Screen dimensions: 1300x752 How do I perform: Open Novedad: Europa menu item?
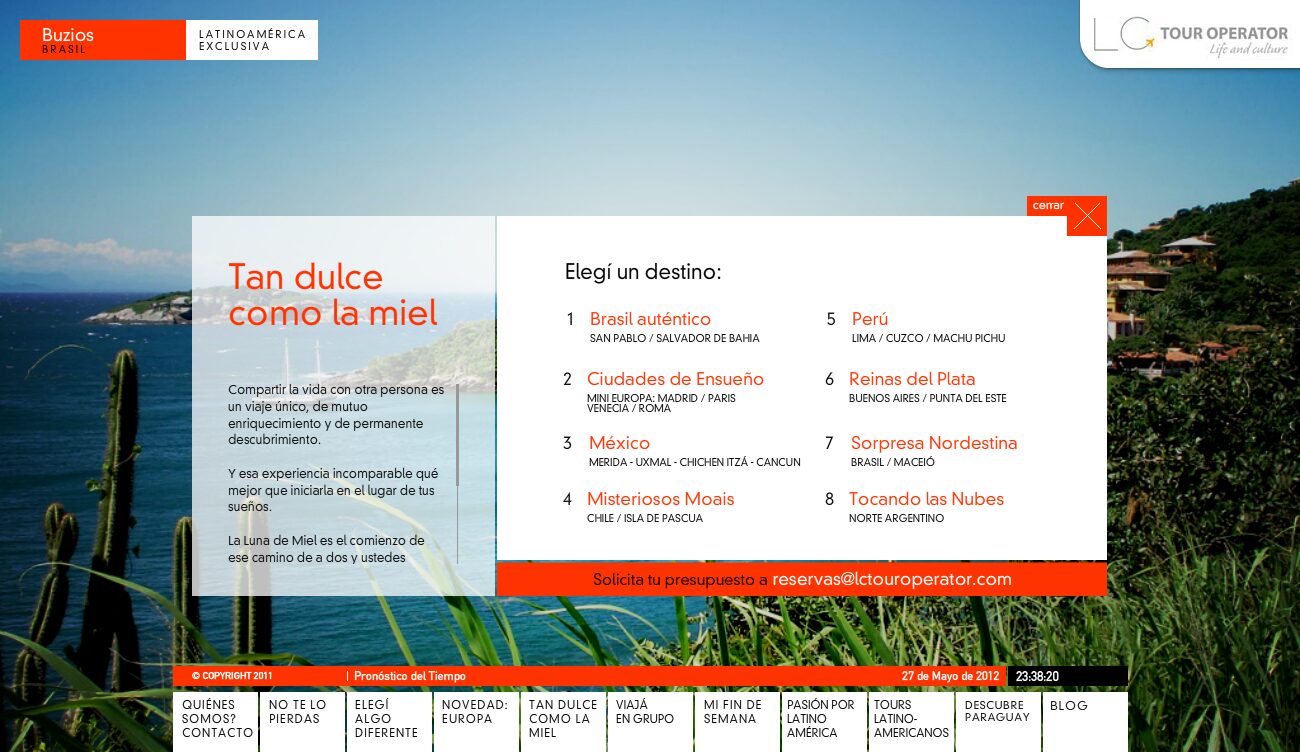pos(476,719)
